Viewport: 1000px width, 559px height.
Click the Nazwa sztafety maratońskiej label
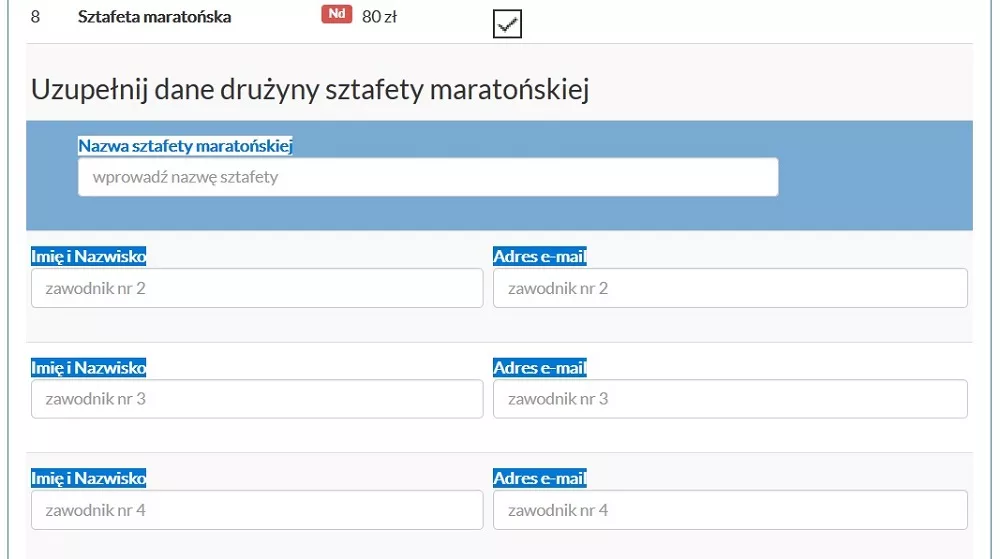185,146
